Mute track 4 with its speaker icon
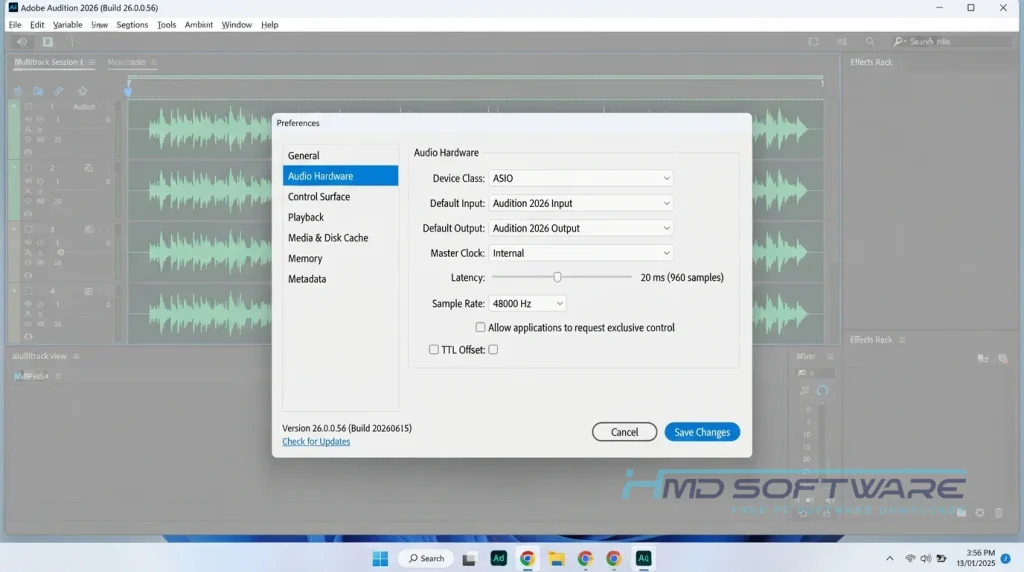 (28, 304)
